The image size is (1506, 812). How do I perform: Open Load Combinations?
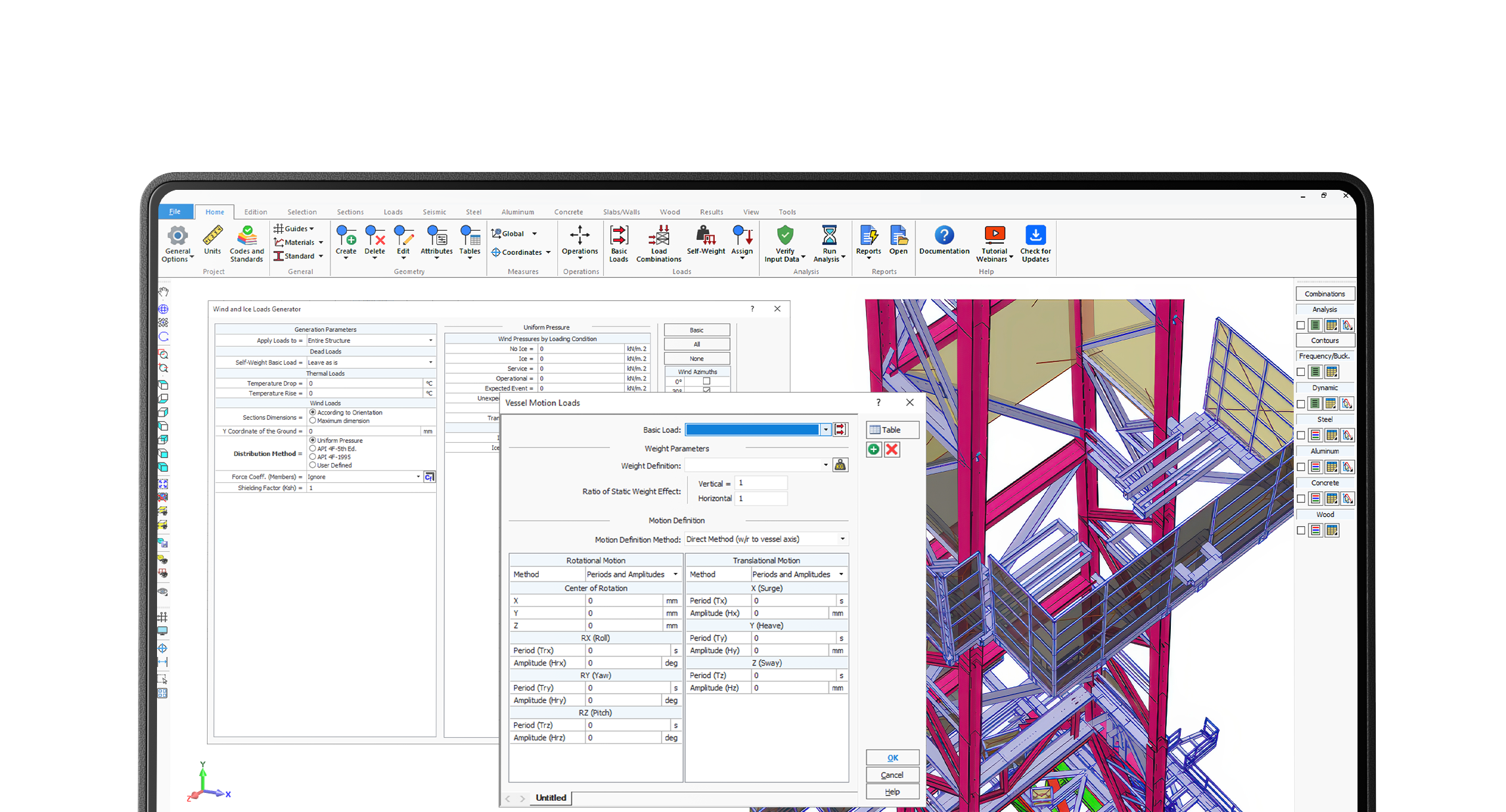[x=658, y=244]
